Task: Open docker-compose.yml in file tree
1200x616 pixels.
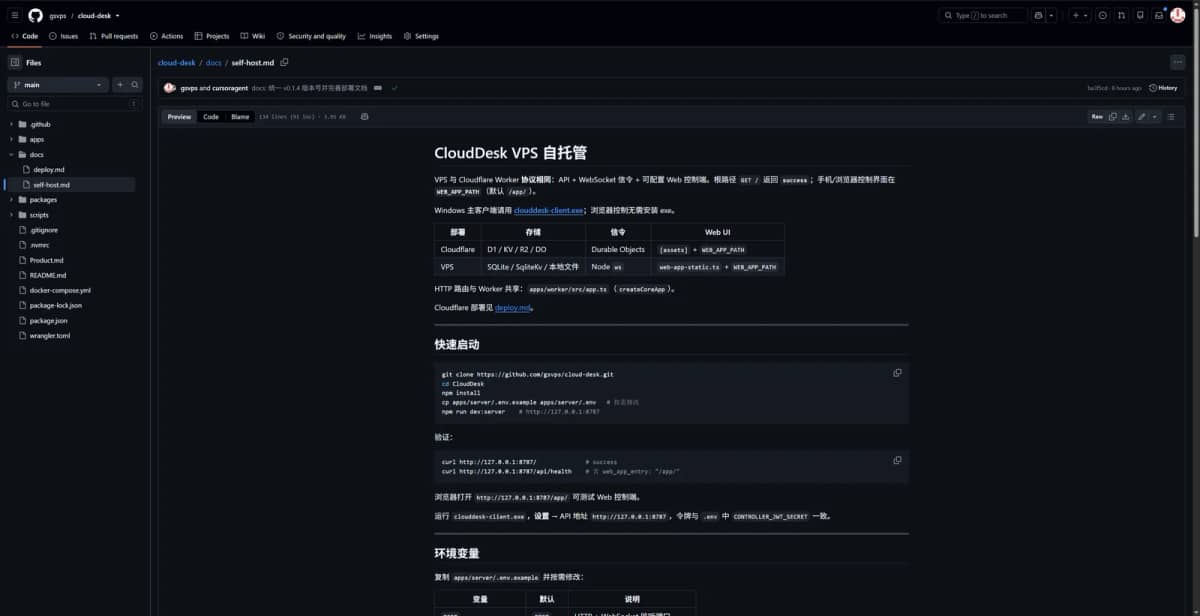Action: click(x=60, y=290)
